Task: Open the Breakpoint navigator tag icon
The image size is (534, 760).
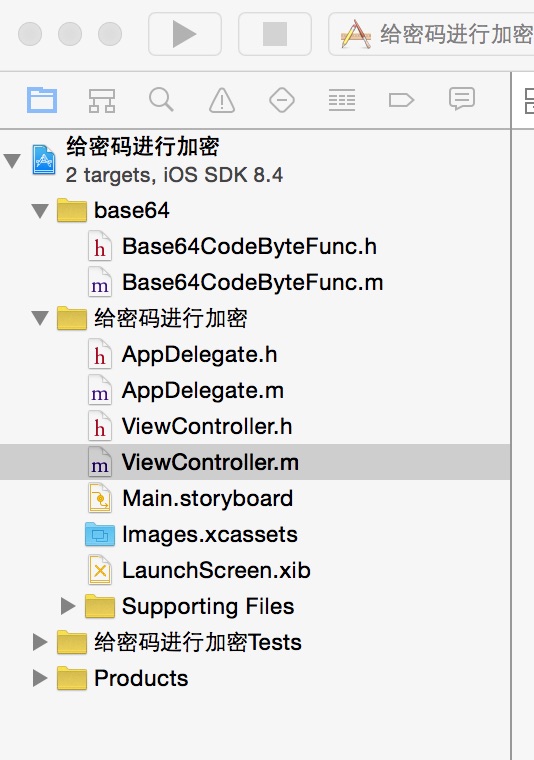Action: click(x=401, y=100)
